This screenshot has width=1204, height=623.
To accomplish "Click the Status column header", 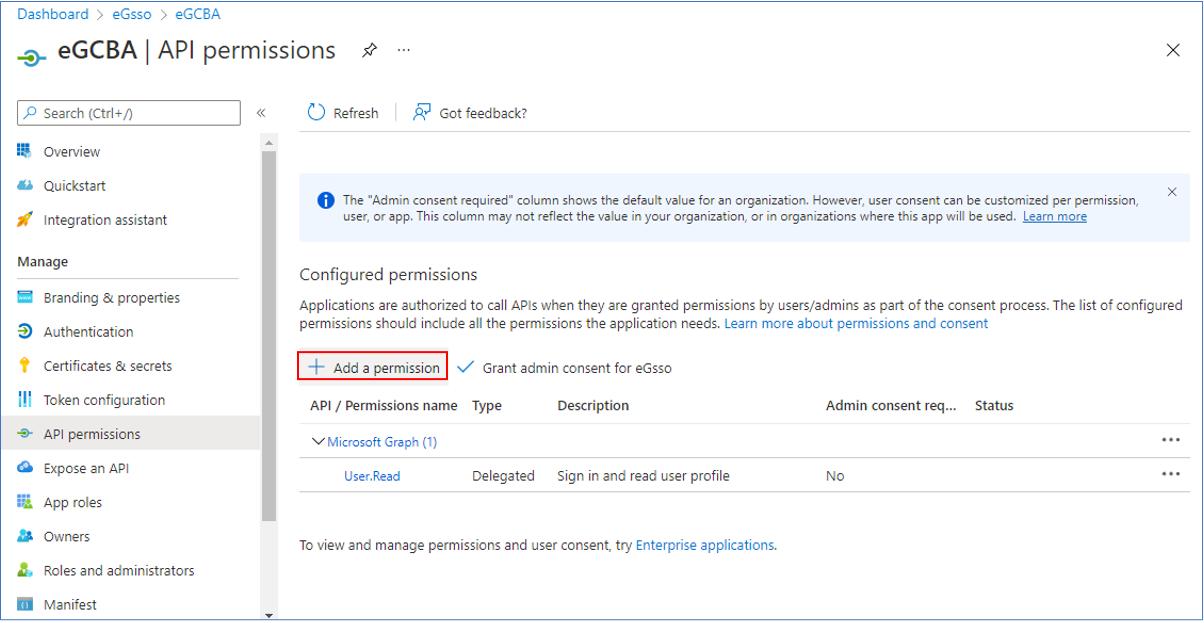I will (994, 405).
